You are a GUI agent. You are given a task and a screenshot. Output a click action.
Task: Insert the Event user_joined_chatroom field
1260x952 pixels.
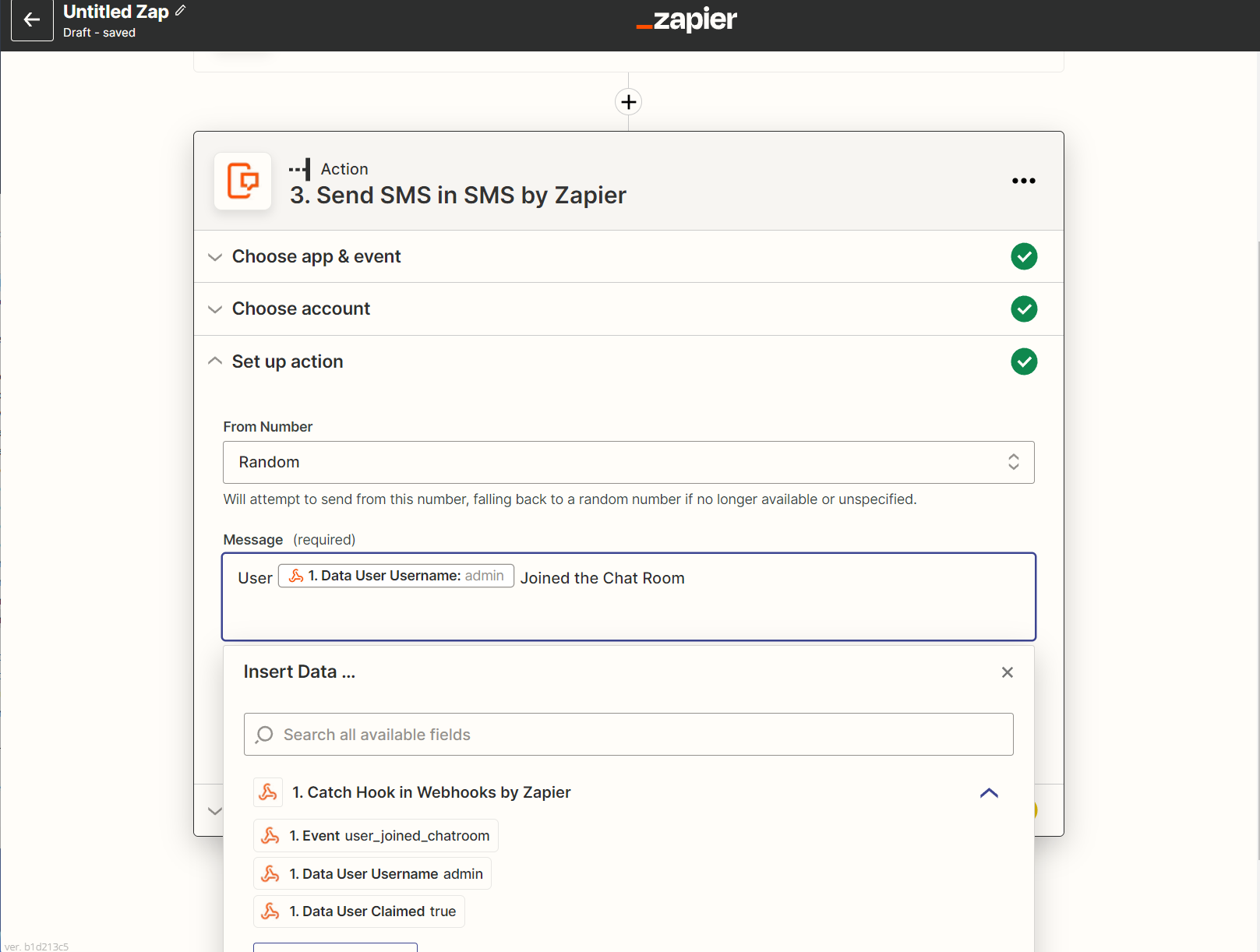[x=376, y=836]
